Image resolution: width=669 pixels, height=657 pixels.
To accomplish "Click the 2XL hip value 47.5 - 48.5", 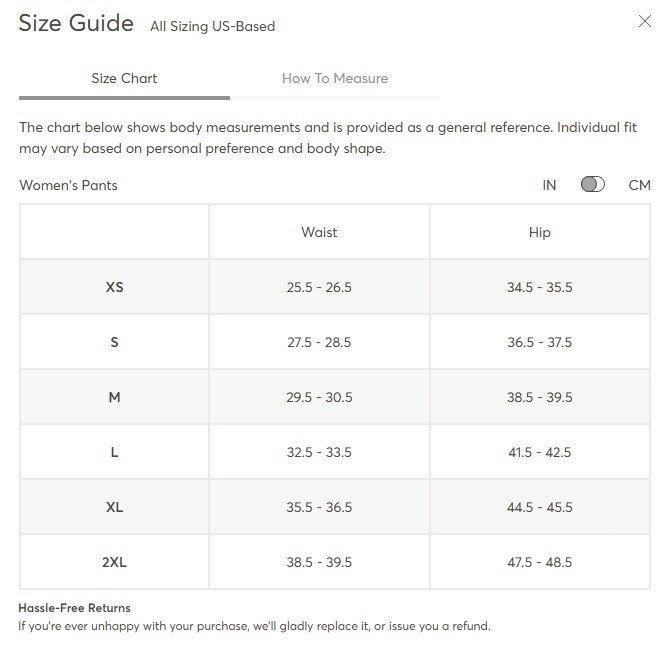I will pyautogui.click(x=540, y=562).
